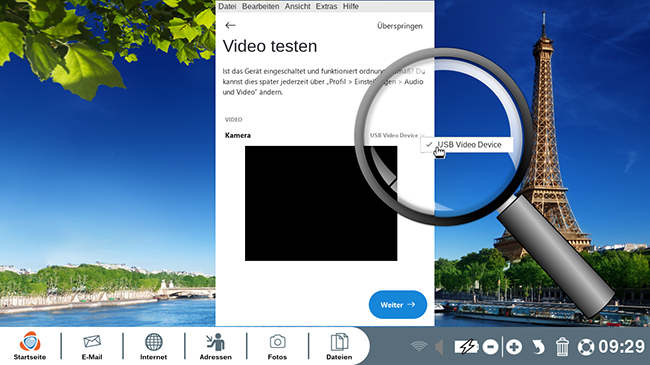Click the undo arrow icon in tray
This screenshot has width=650, height=365.
pos(538,347)
